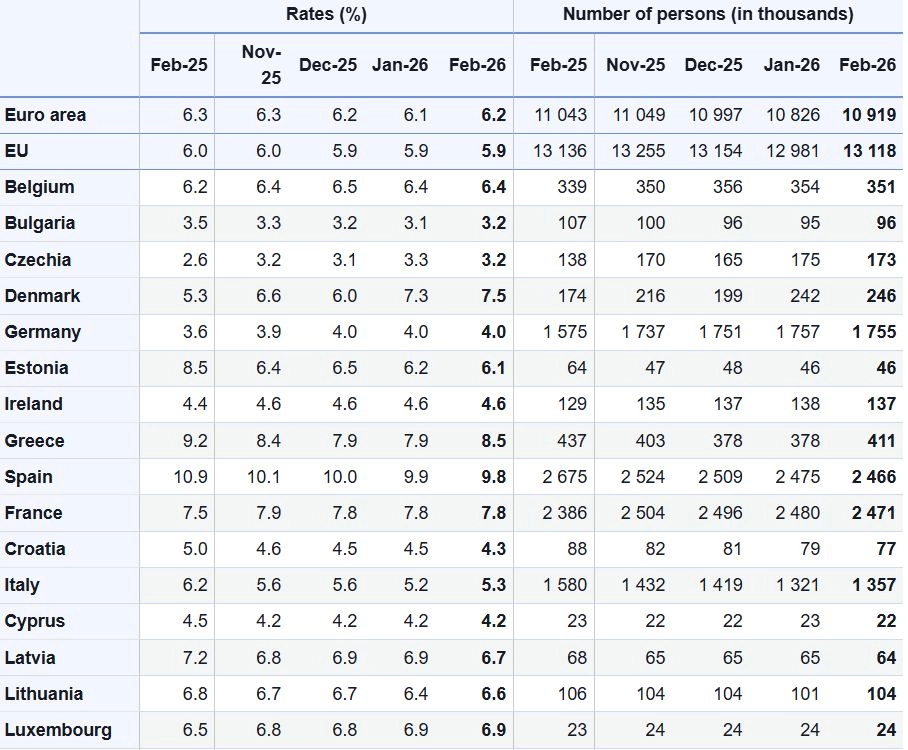Select the Germany row label
This screenshot has height=750, width=908.
[42, 332]
